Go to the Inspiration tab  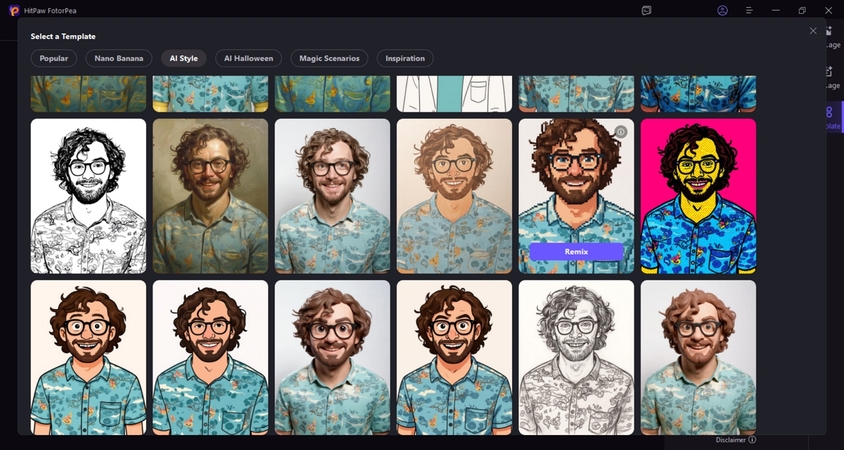point(405,58)
